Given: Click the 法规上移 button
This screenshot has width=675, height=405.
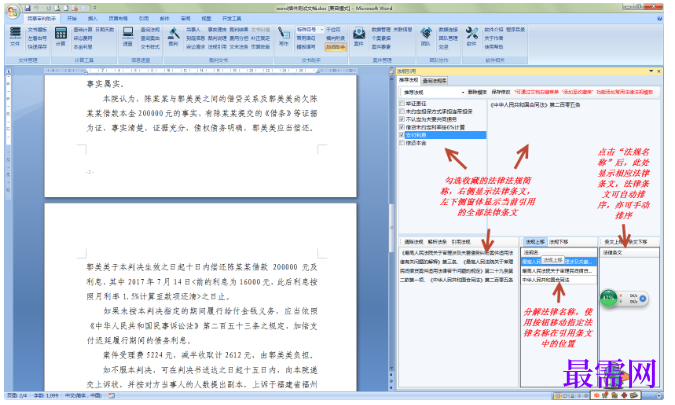Looking at the screenshot, I should (535, 241).
